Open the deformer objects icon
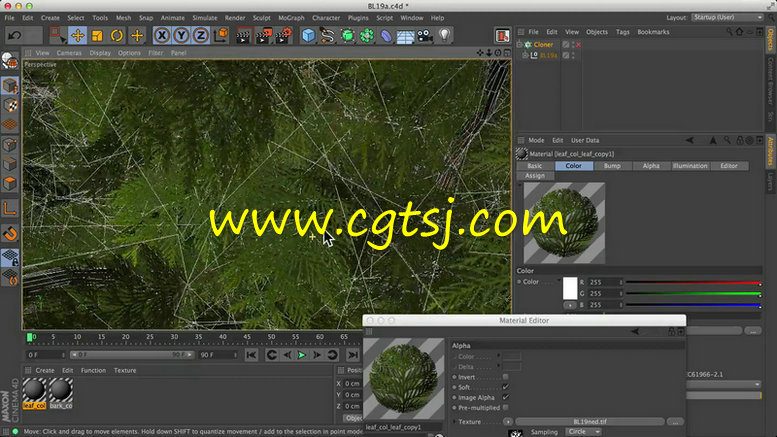The image size is (777, 437). click(x=386, y=36)
